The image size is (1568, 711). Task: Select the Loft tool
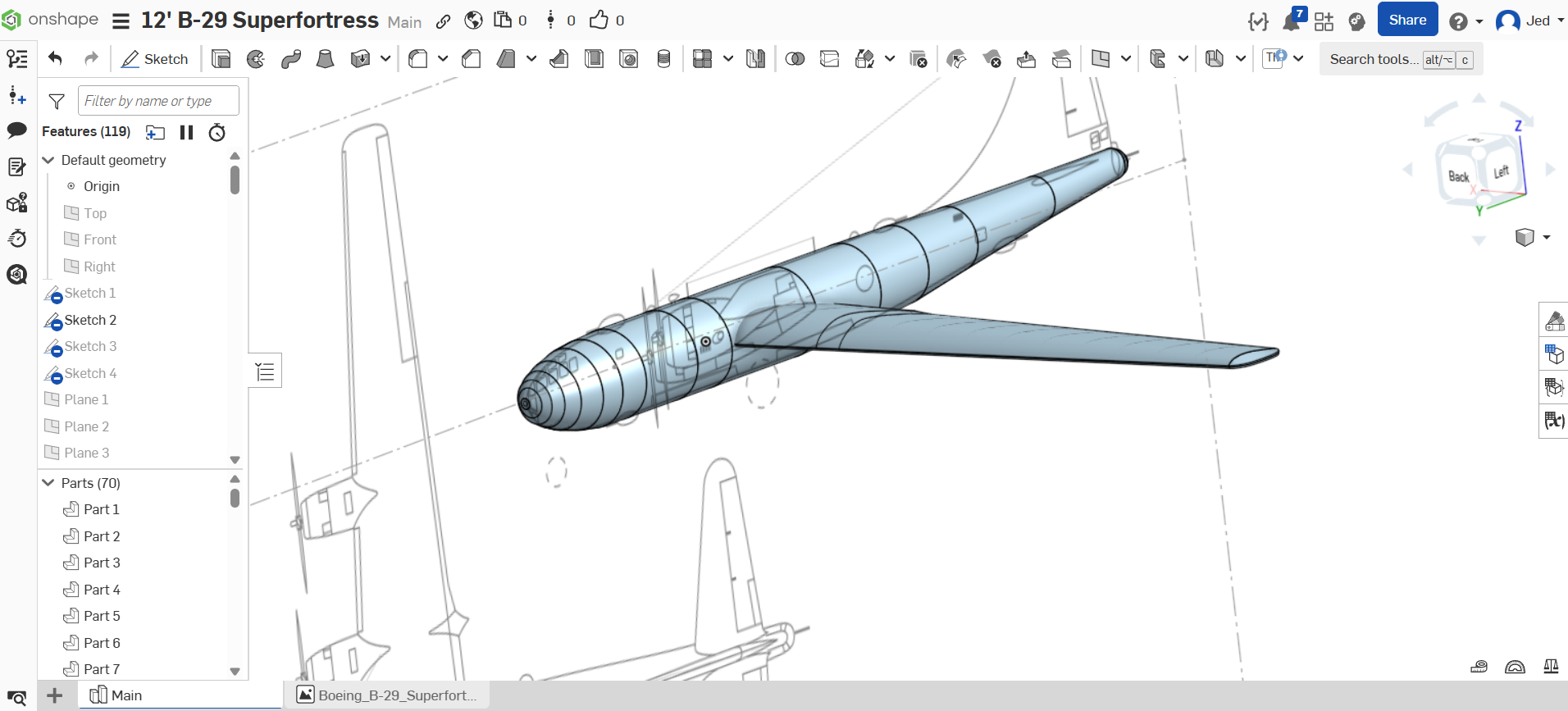click(x=326, y=58)
